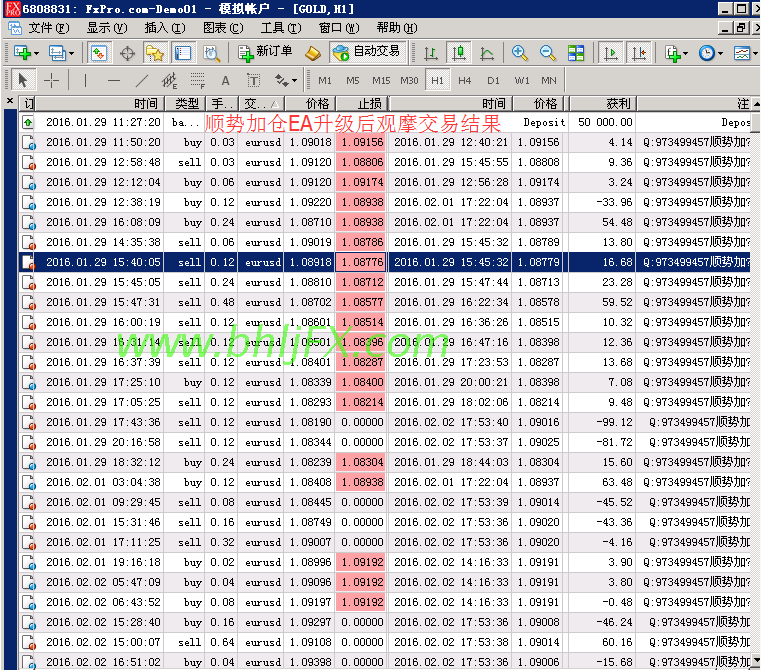The image size is (761, 670).
Task: Select the Fibonacci Retracement tool
Action: tap(198, 80)
